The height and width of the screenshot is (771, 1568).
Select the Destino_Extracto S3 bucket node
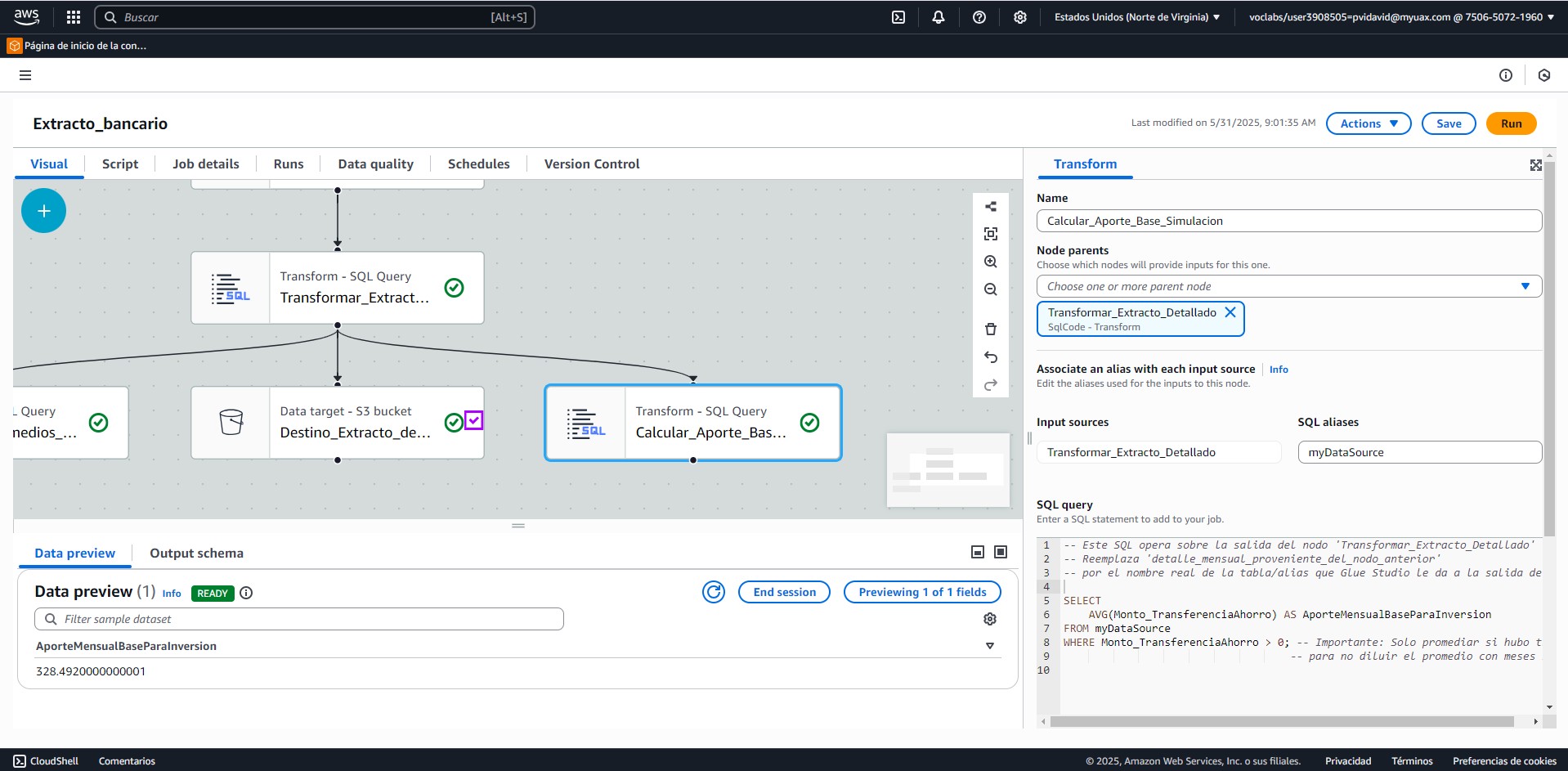[338, 423]
